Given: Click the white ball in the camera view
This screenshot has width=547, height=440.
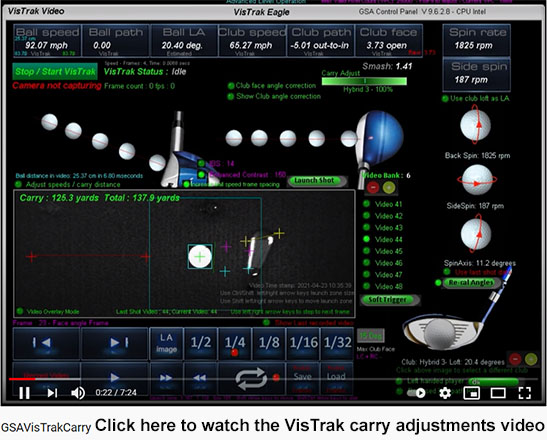Looking at the screenshot, I should coord(200,257).
